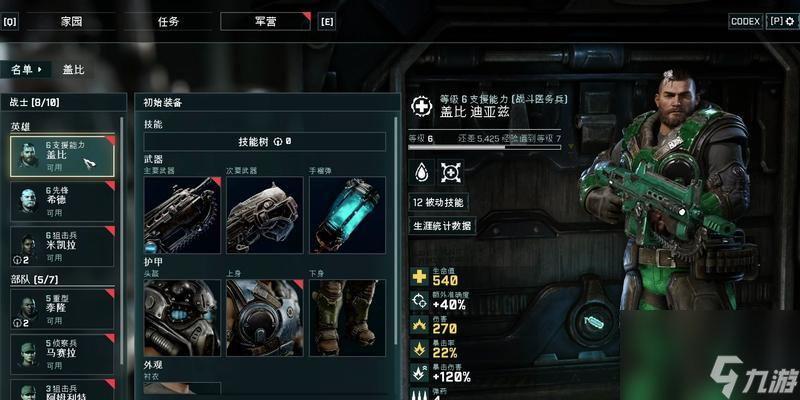The image size is (800, 400).
Task: Select the primary weapon Lancer slot
Action: tap(182, 215)
